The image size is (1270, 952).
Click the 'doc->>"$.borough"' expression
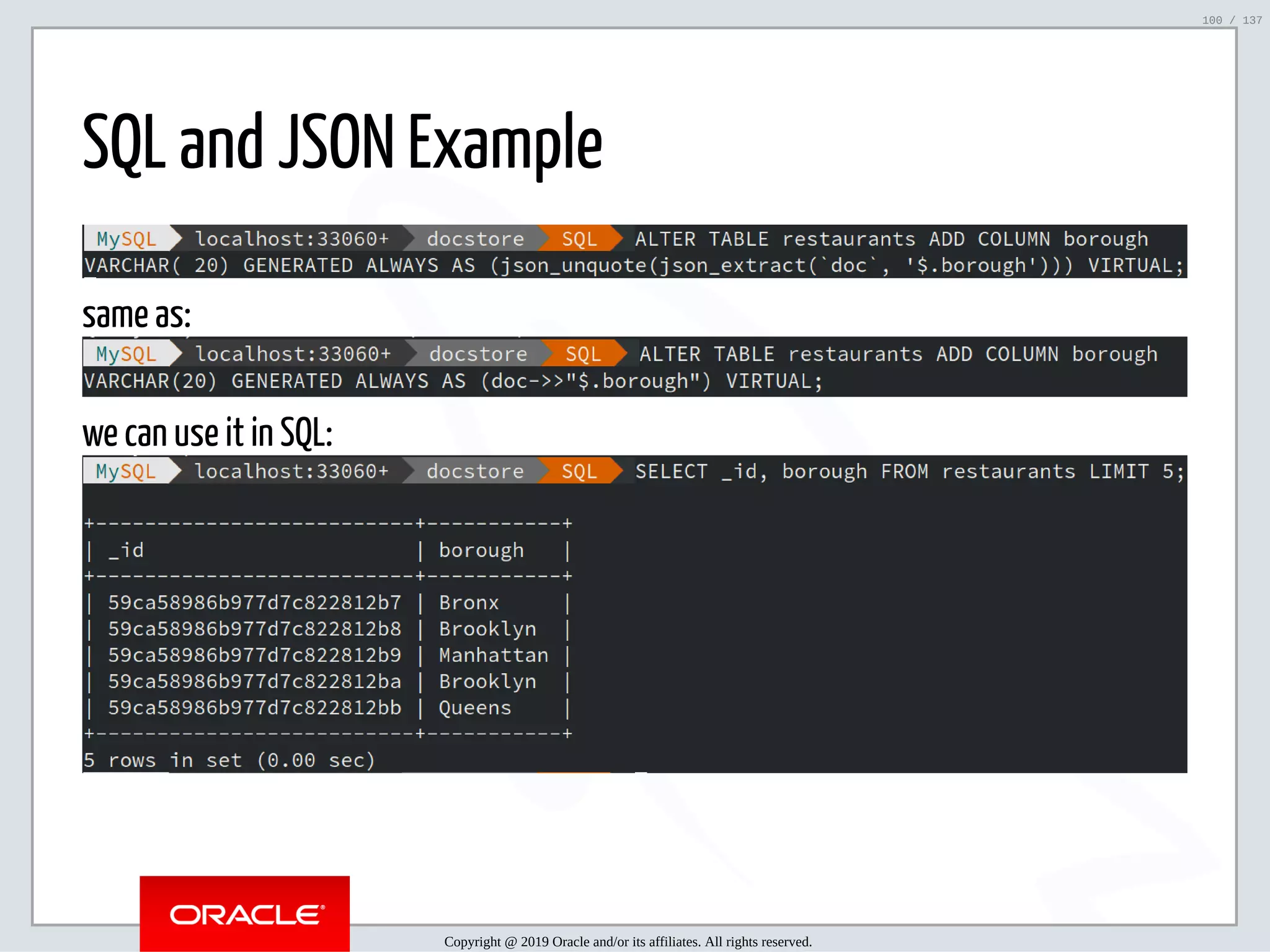click(595, 381)
